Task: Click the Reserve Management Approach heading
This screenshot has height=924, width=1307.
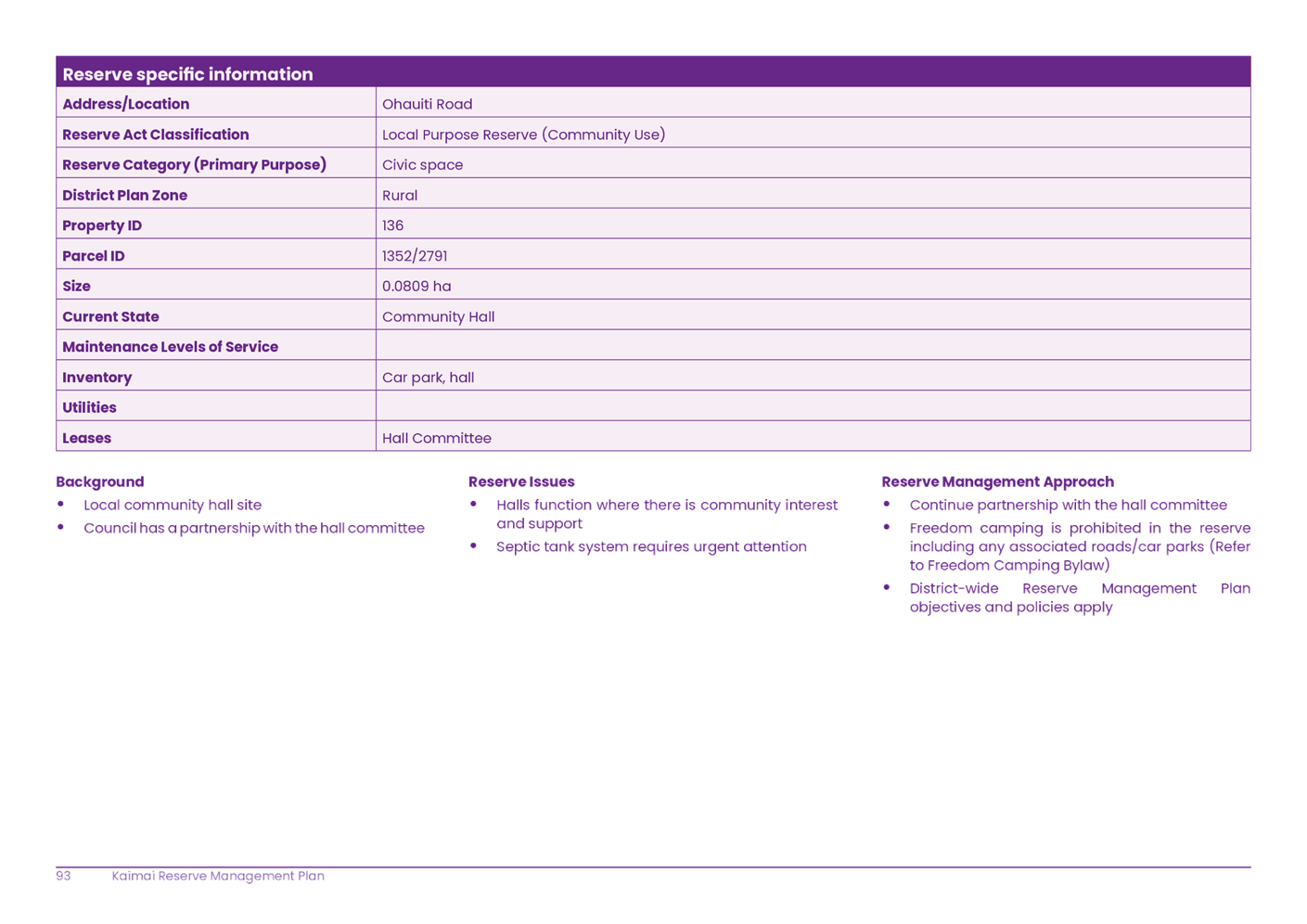Action: pos(997,481)
